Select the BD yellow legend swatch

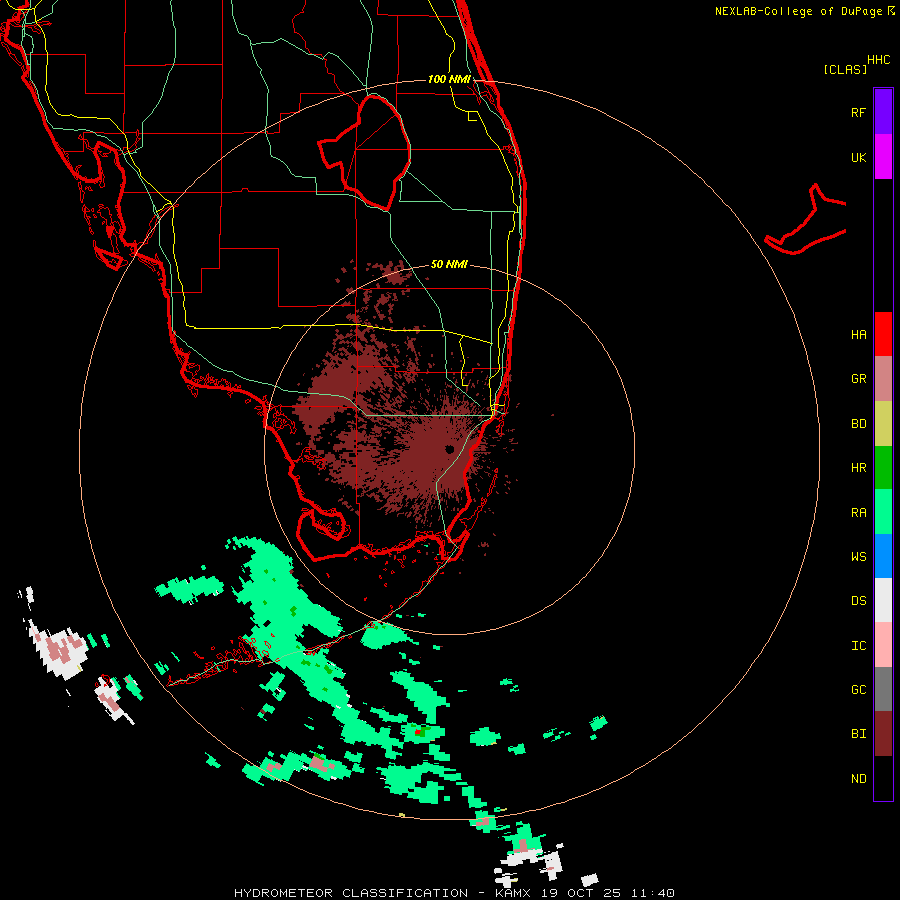(883, 424)
